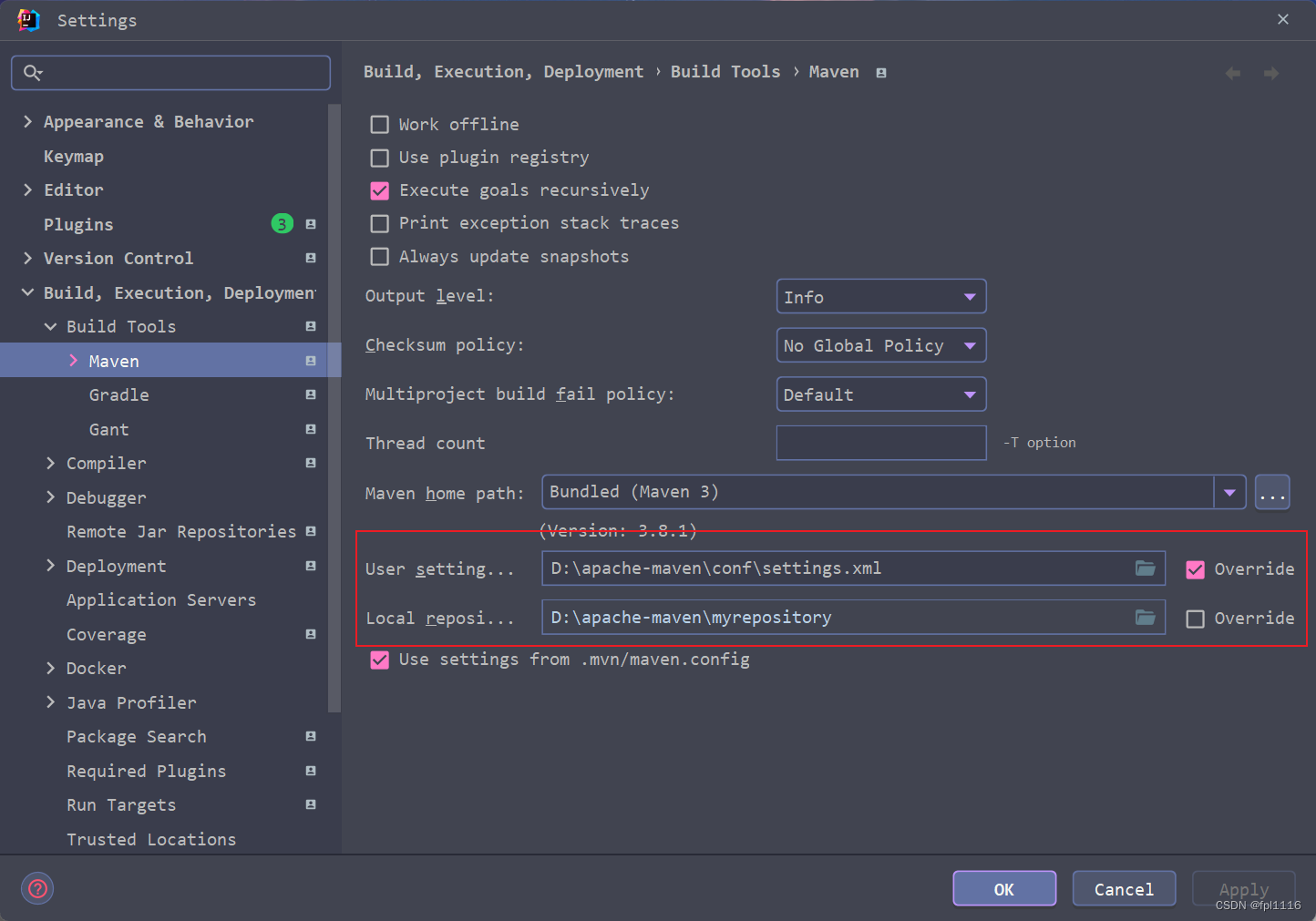Click project icon next to Plugins
Screen dimensions: 1316x921
point(311,224)
